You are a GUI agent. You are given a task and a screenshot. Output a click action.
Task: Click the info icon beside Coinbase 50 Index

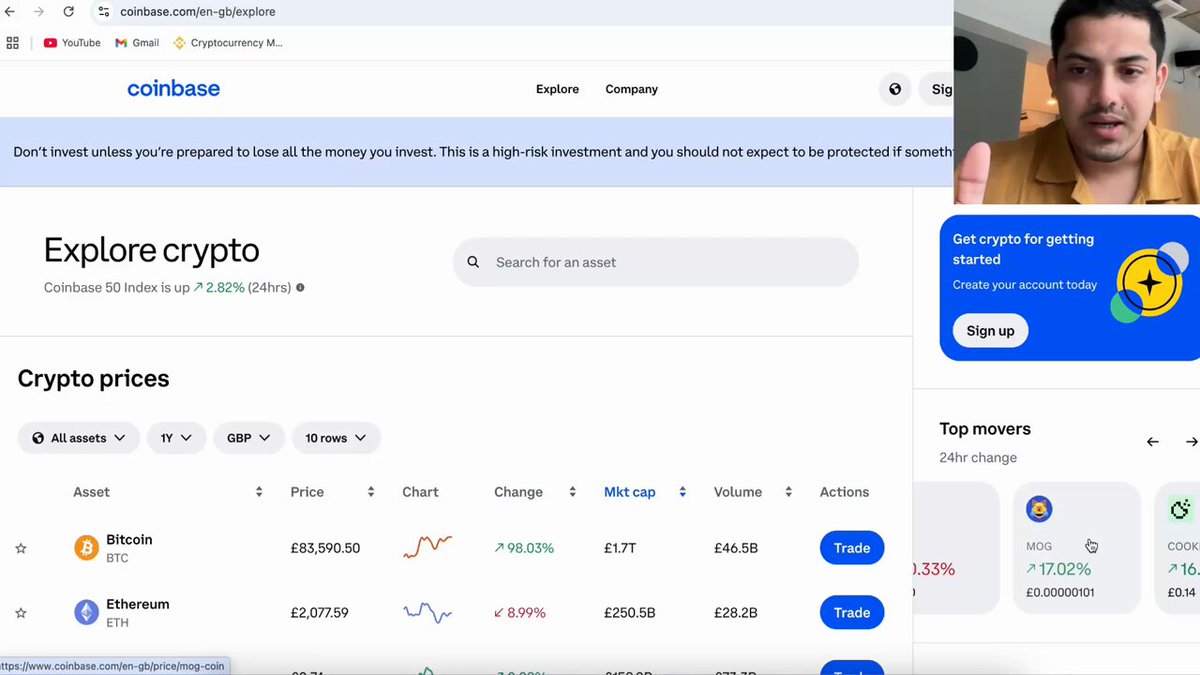click(x=300, y=288)
